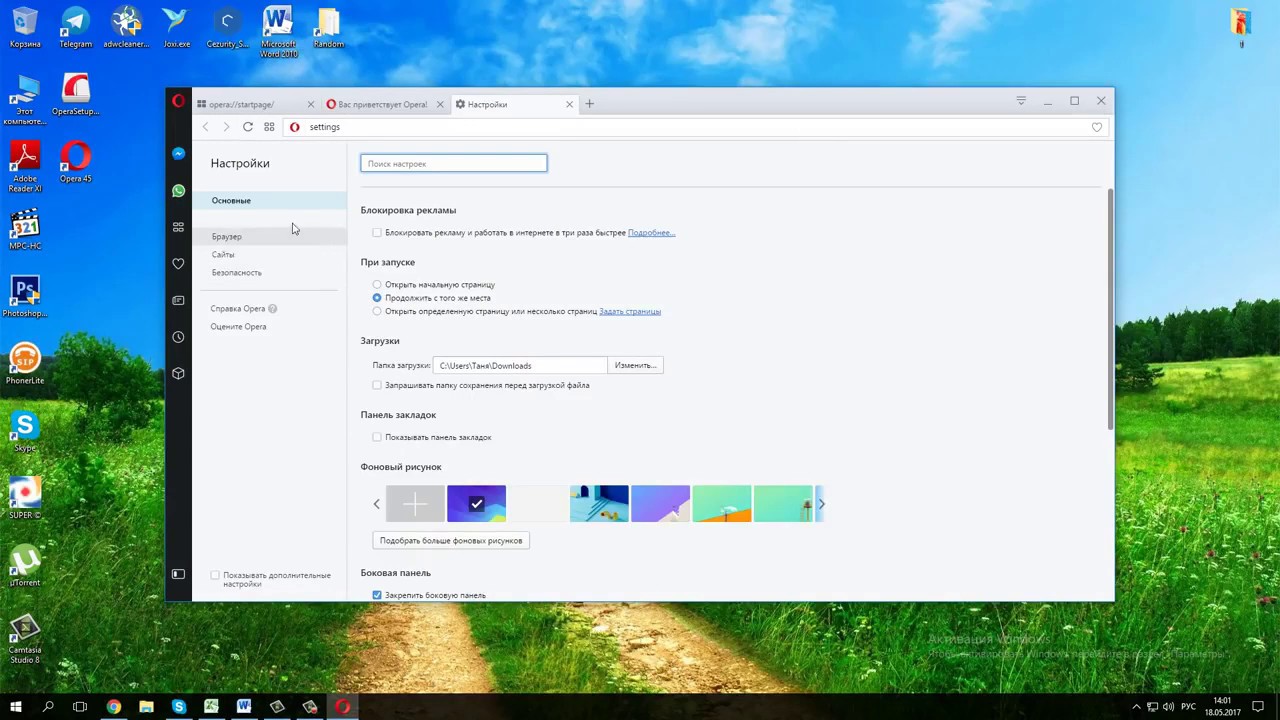The width and height of the screenshot is (1280, 720).
Task: Switch to Вас приветствует Opera tab
Action: (x=382, y=104)
